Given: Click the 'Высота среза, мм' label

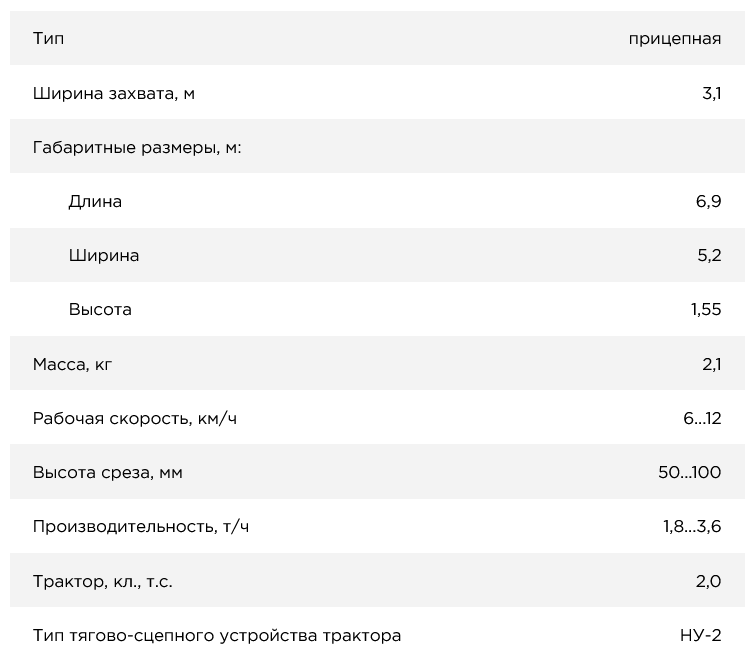Looking at the screenshot, I should (x=107, y=472).
